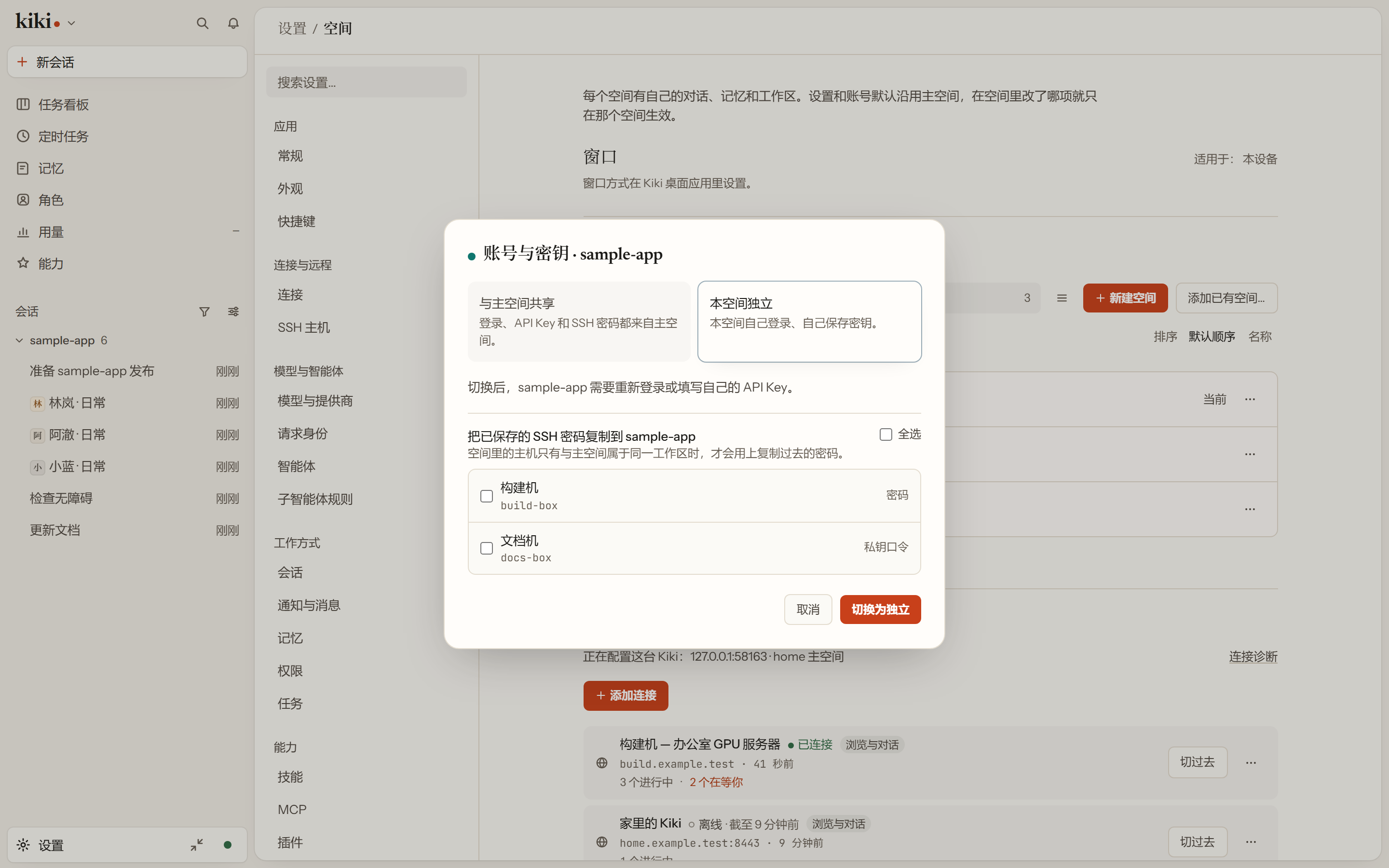The width and height of the screenshot is (1389, 868).
Task: Open more menu for 构建机 connection
Action: click(1251, 762)
